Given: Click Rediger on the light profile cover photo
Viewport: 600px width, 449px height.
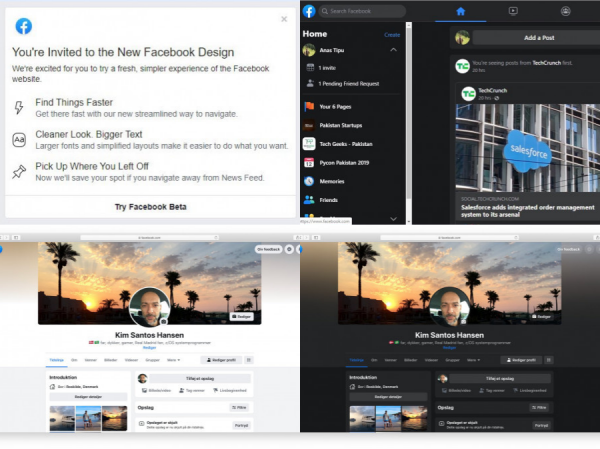Looking at the screenshot, I should coord(241,317).
